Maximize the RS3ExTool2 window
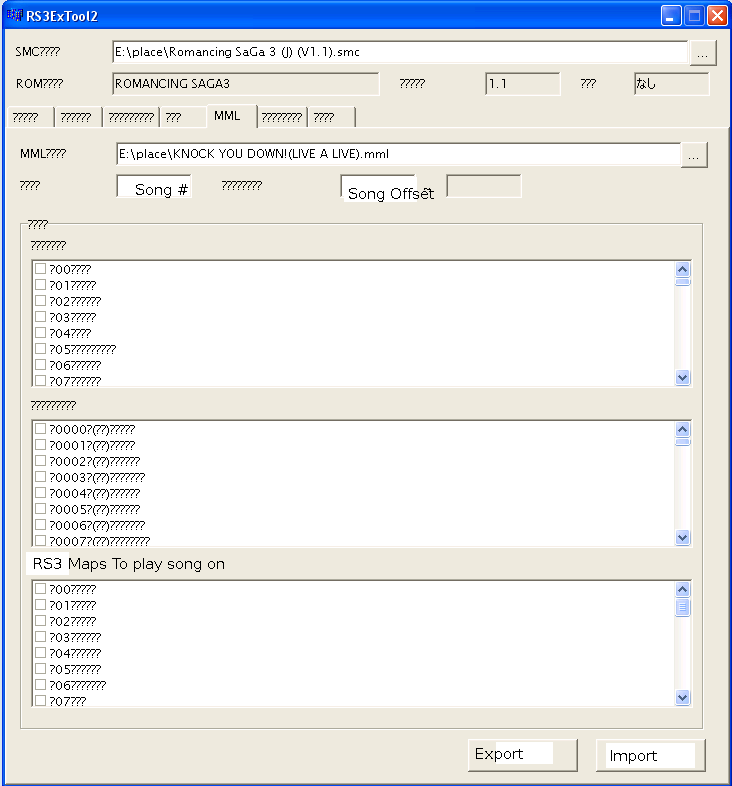 [x=694, y=16]
